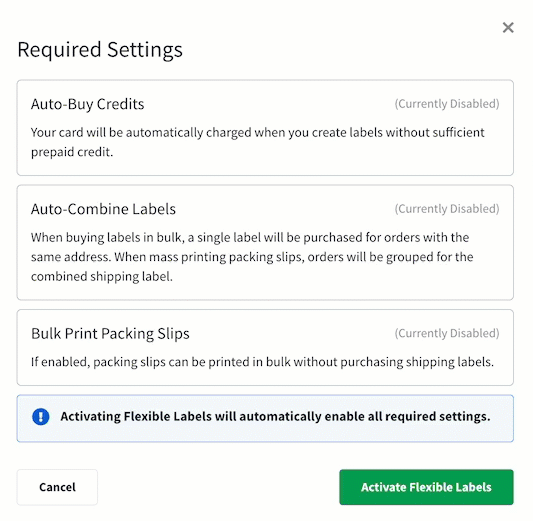Image resolution: width=533 pixels, height=521 pixels.
Task: Click the Activating Flexible Labels notice text
Action: click(275, 417)
